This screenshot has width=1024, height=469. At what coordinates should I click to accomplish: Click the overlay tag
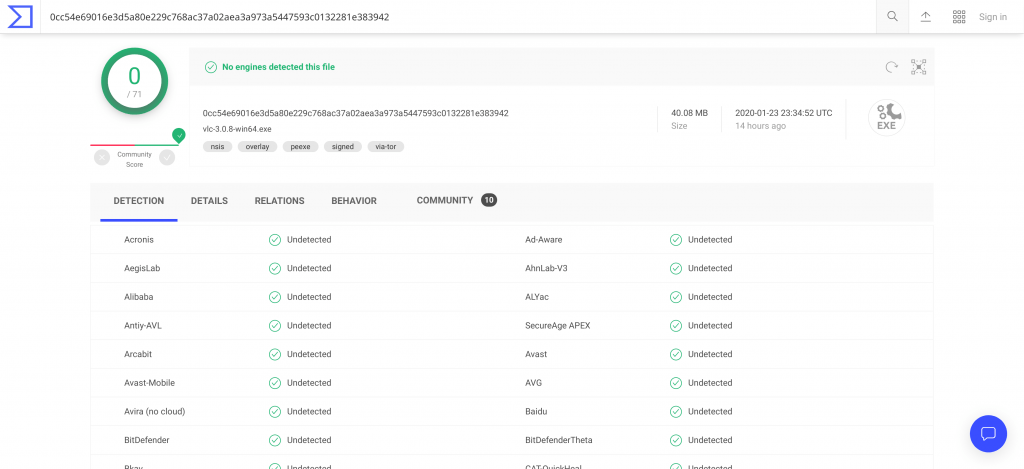click(x=257, y=147)
